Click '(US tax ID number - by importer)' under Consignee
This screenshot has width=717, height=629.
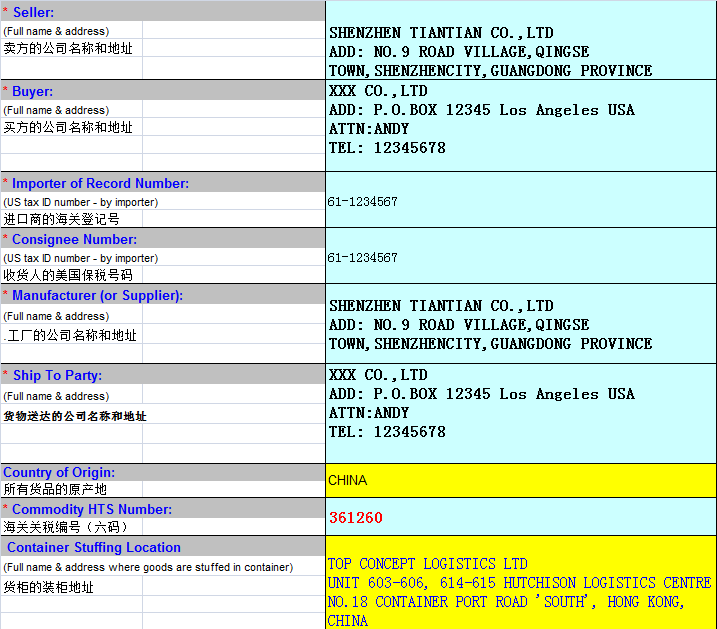(80, 258)
